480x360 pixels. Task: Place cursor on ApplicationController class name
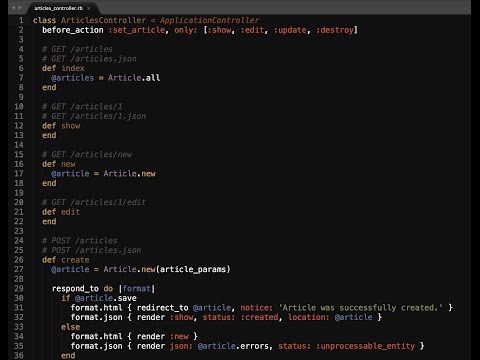[209, 20]
